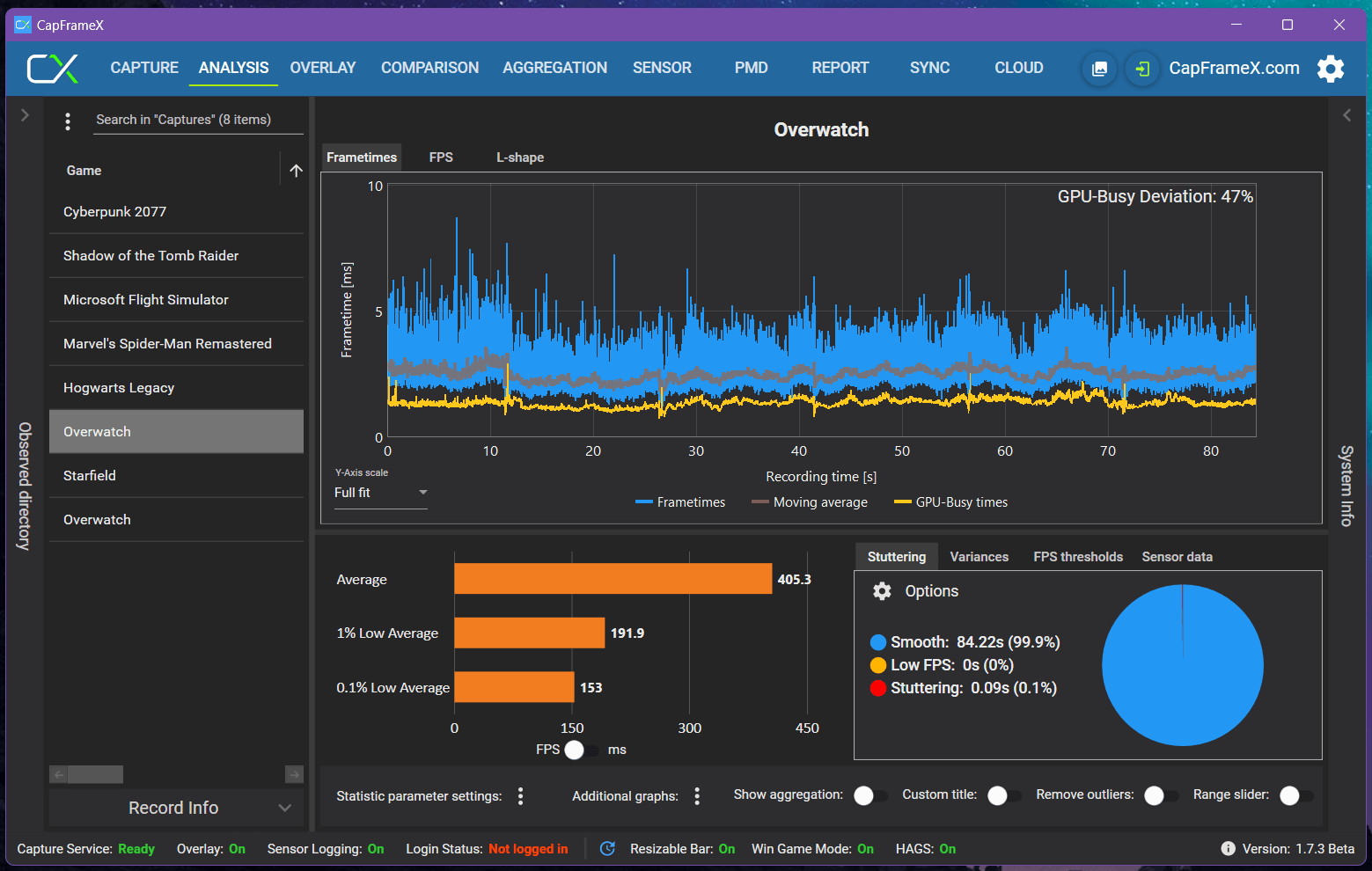Switch the FPS/ms unit toggle
The width and height of the screenshot is (1372, 871).
[x=576, y=750]
